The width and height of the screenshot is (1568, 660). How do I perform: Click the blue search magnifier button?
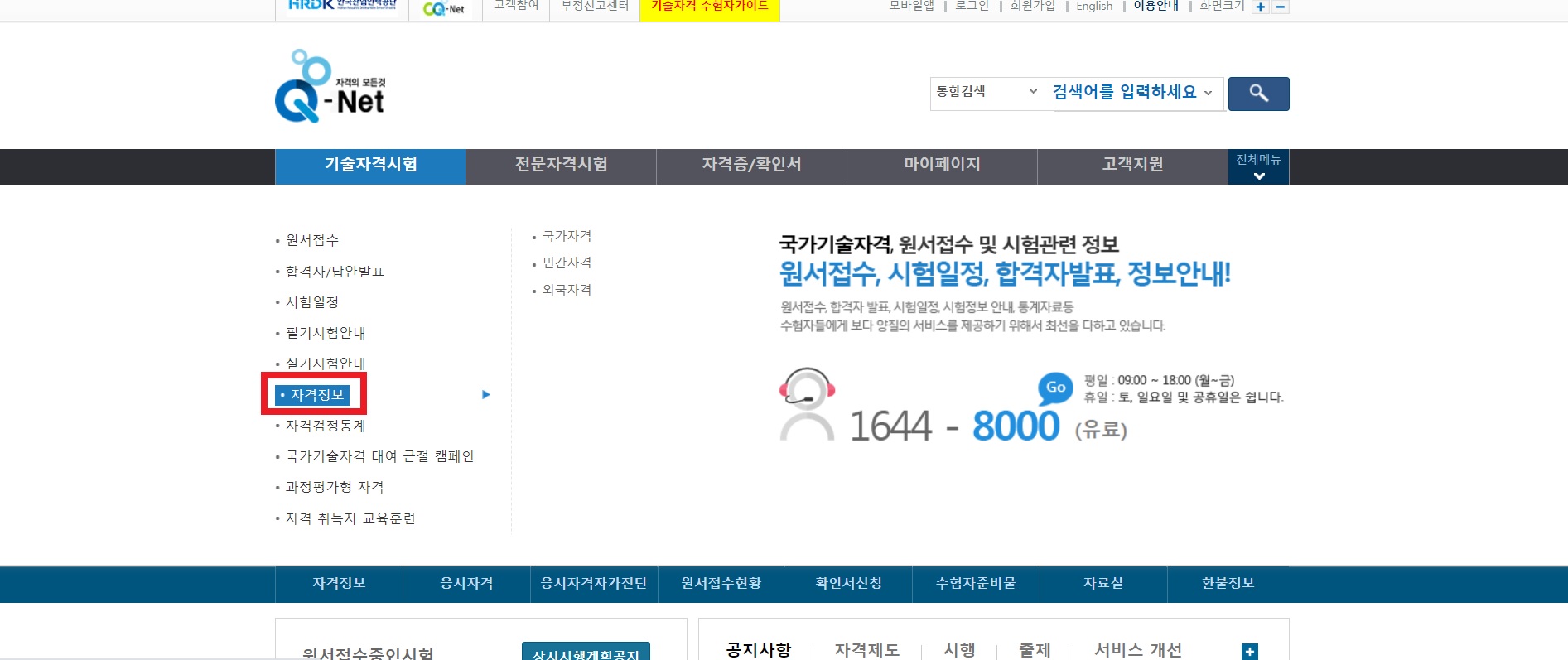[1258, 94]
